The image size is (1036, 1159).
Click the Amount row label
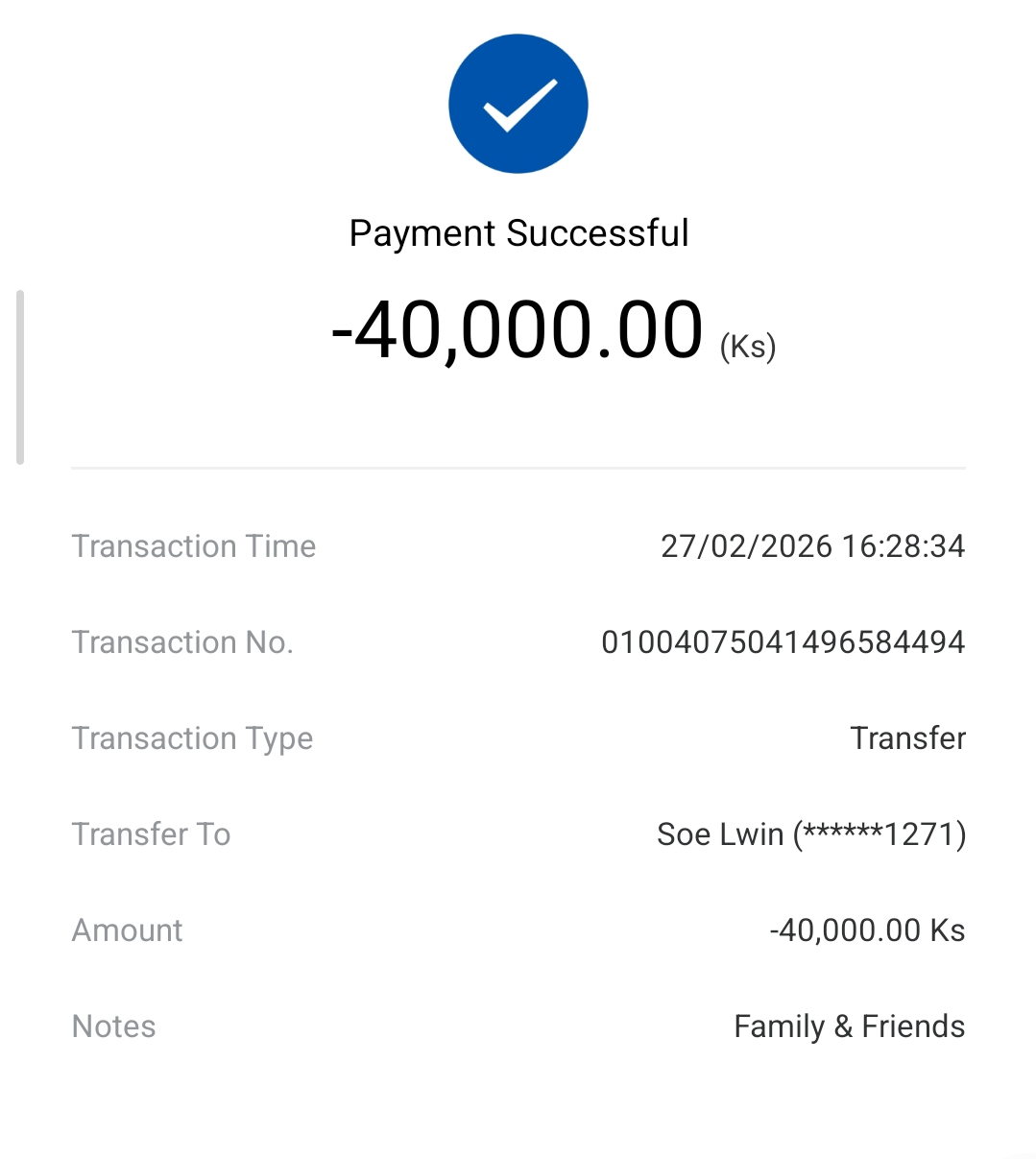click(x=127, y=930)
